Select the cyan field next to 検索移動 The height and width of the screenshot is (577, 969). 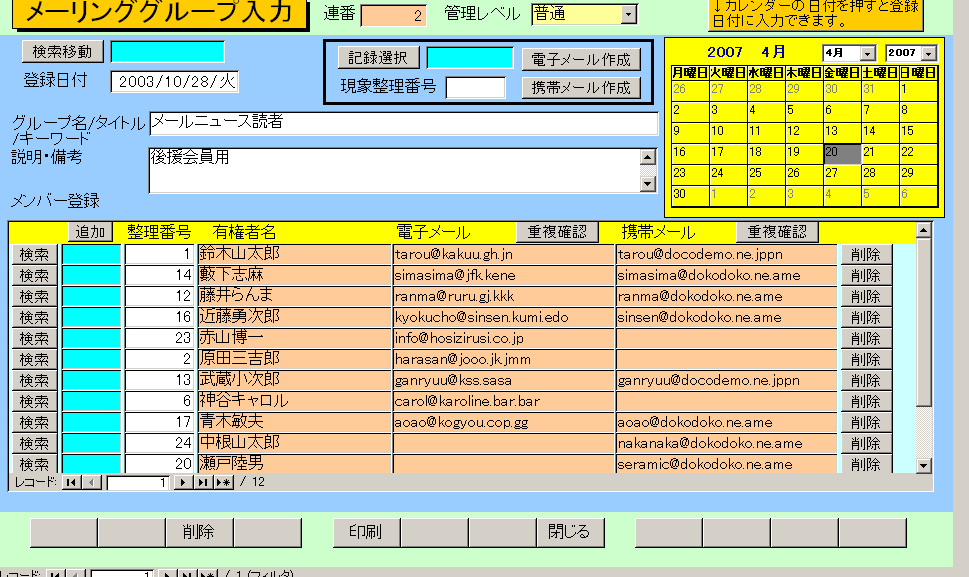pyautogui.click(x=167, y=52)
